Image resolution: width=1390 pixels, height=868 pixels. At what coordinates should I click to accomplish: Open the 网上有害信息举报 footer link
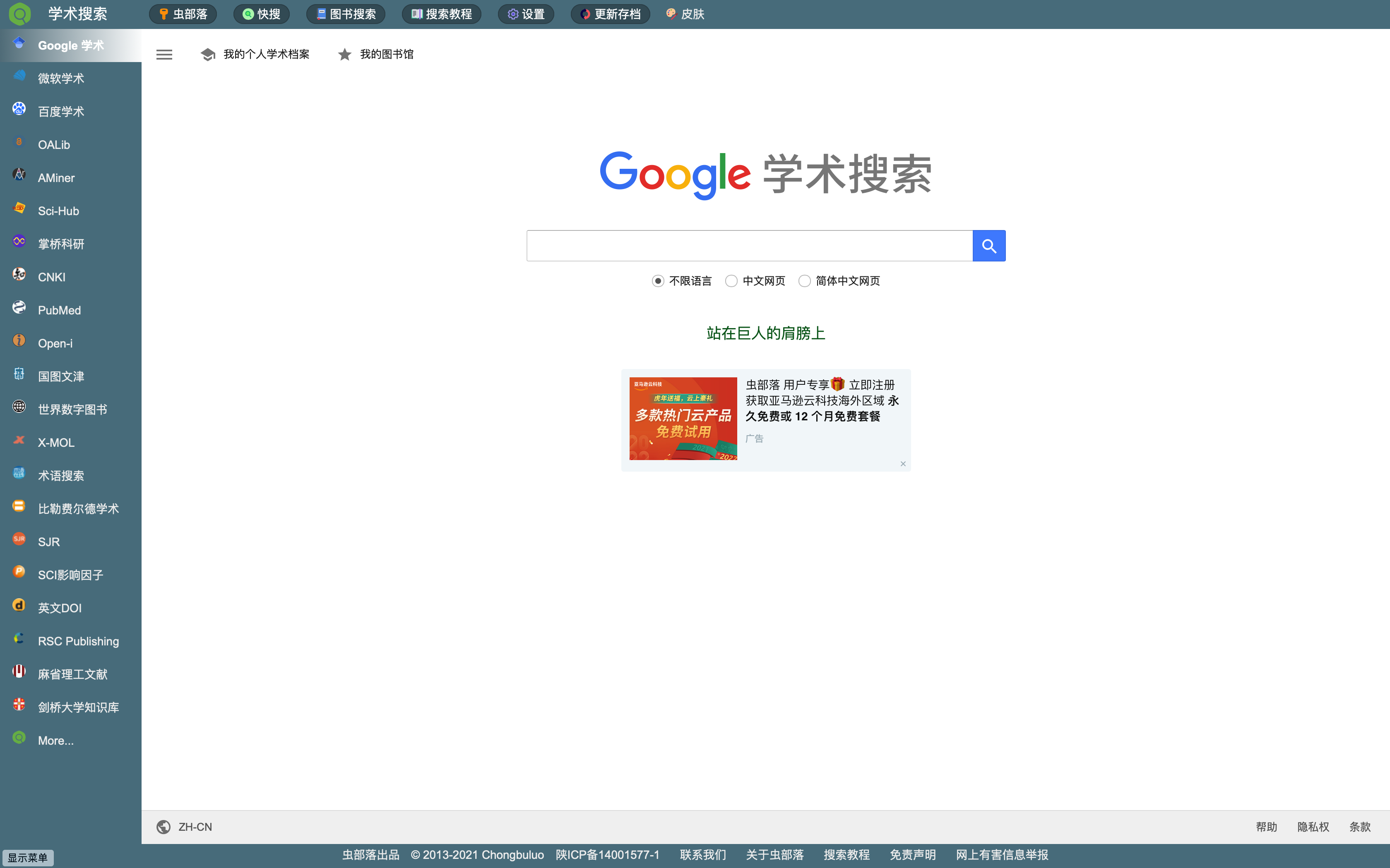pos(1002,855)
